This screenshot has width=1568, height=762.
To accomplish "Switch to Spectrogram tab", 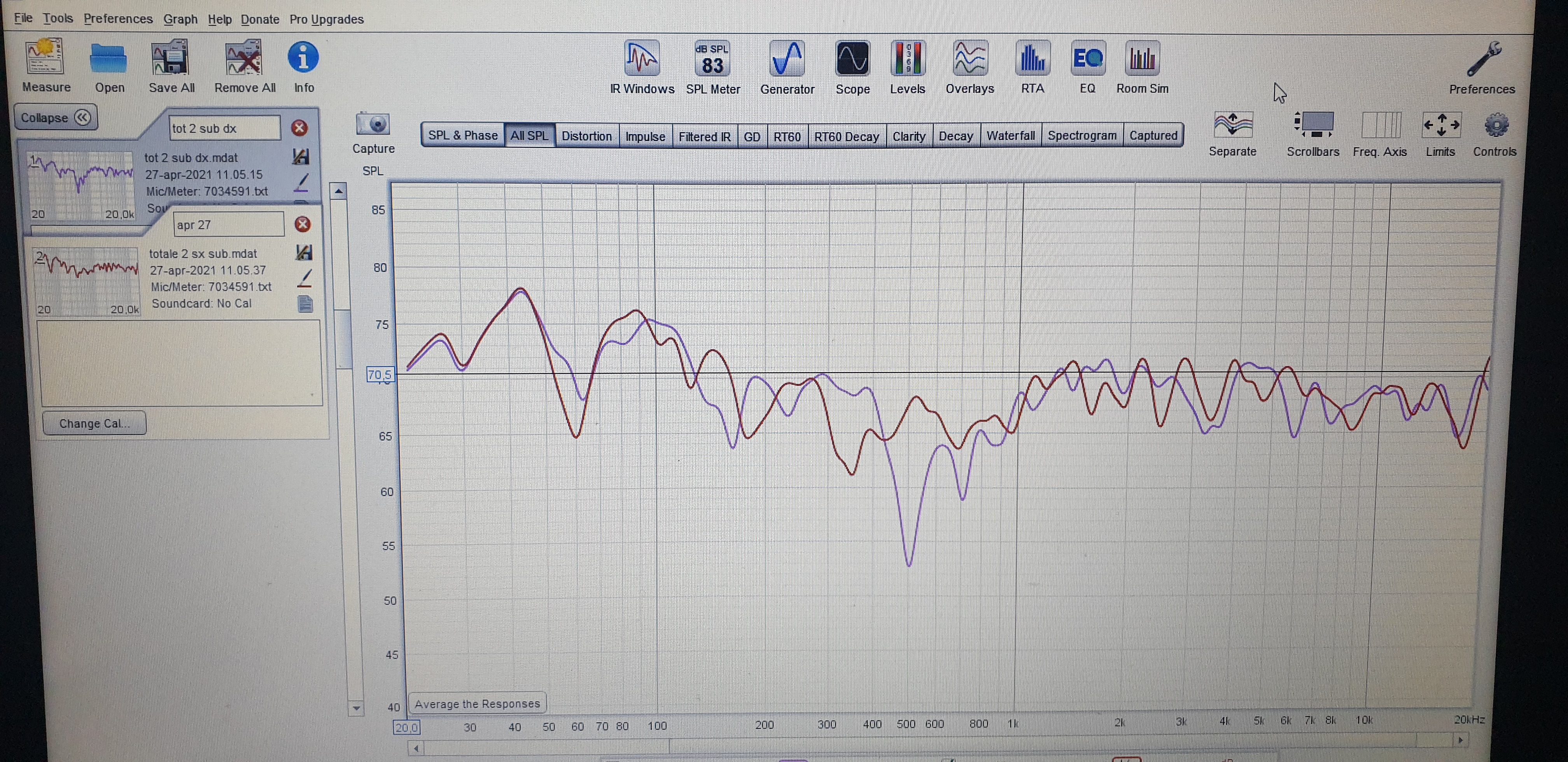I will (x=1081, y=135).
